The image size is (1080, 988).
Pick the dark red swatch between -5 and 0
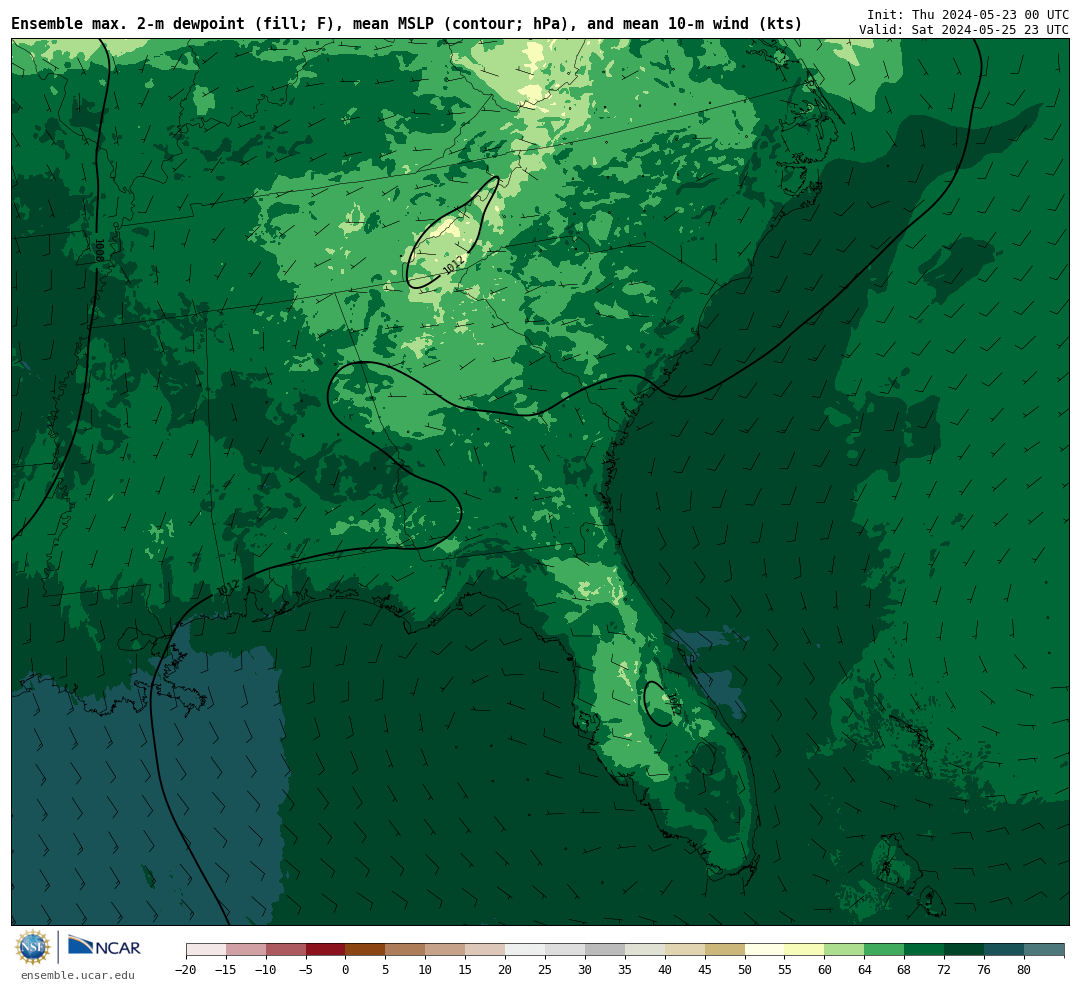326,950
